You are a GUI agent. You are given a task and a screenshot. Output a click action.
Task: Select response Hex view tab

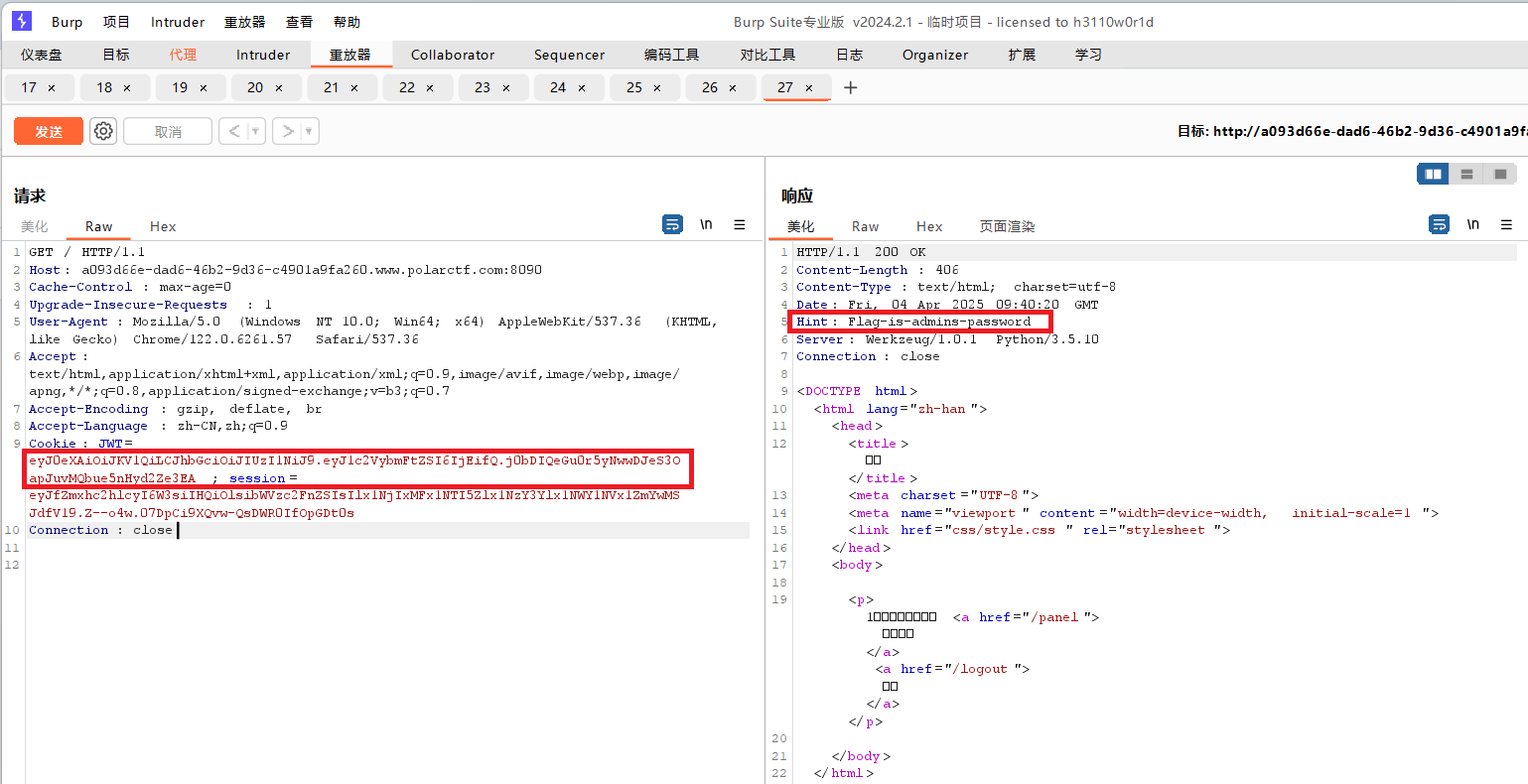tap(929, 226)
